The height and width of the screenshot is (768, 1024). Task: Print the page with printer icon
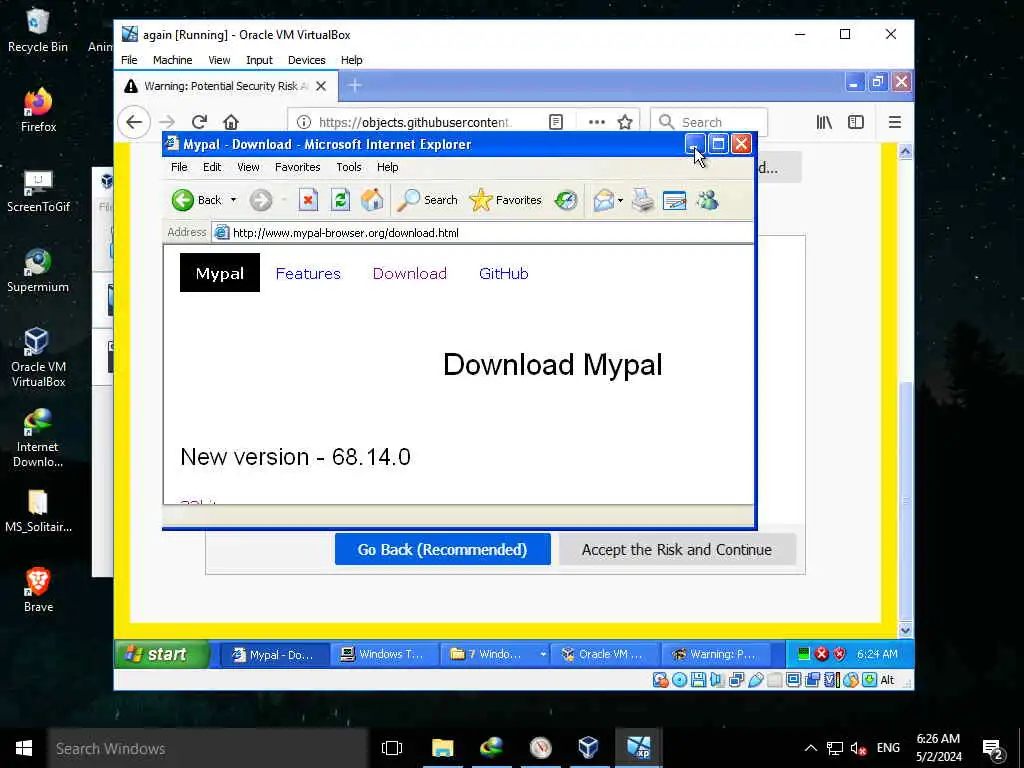tap(643, 200)
